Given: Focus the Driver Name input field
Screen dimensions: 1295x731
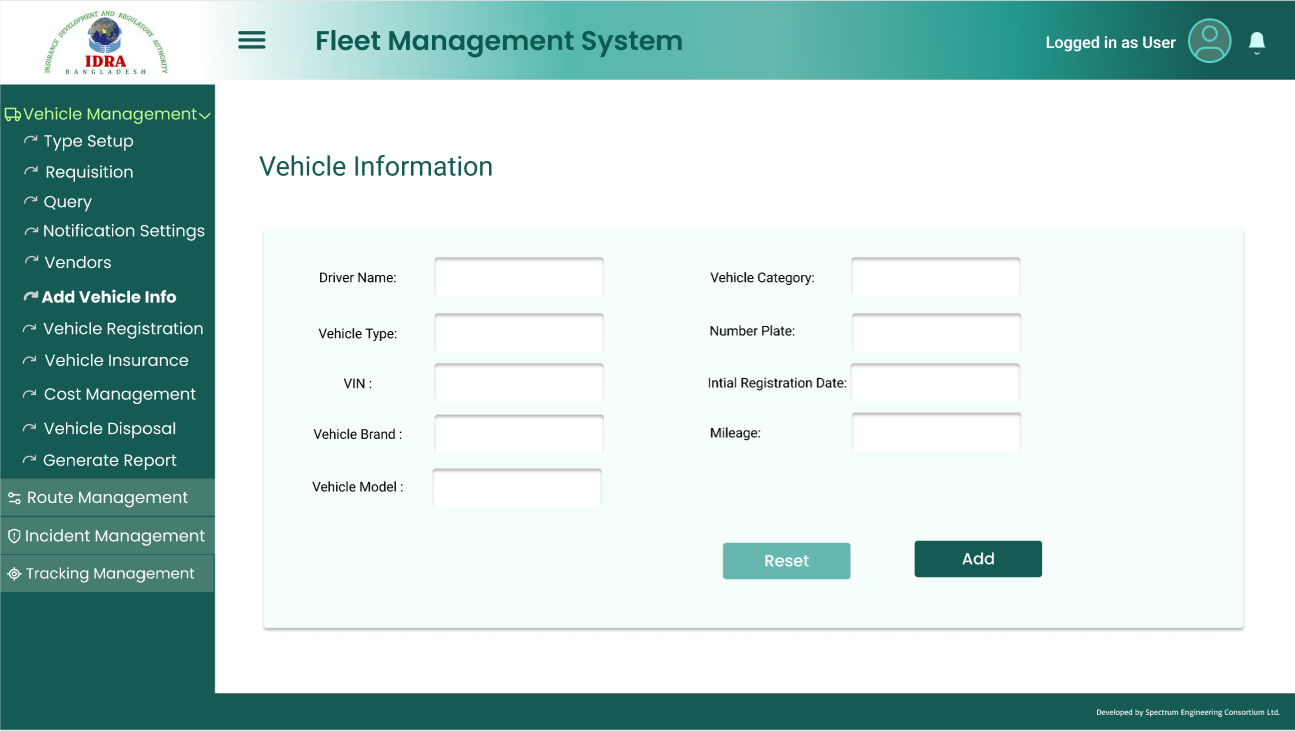Looking at the screenshot, I should tap(518, 277).
